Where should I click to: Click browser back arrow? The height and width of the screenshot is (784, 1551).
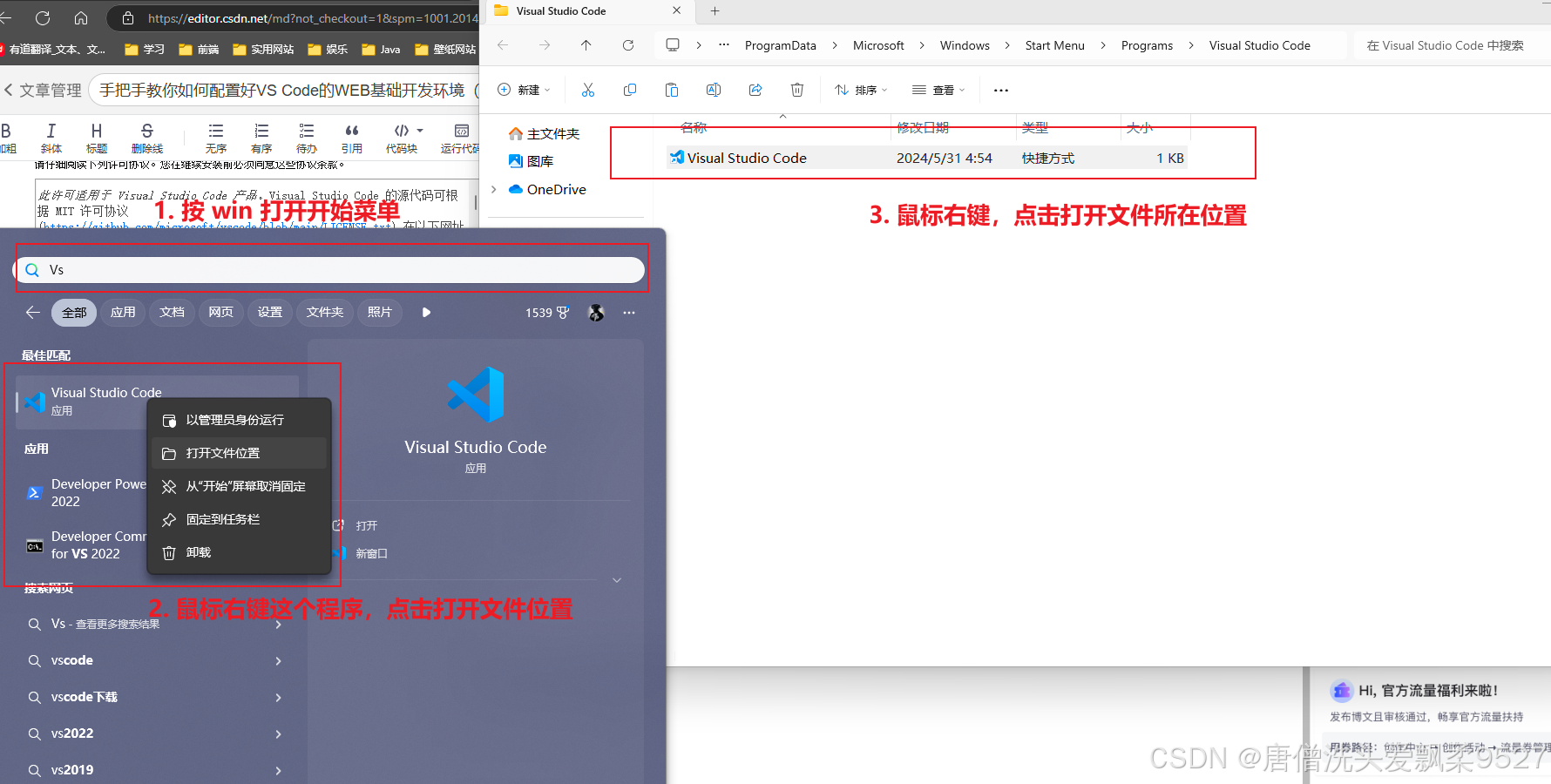[4, 17]
